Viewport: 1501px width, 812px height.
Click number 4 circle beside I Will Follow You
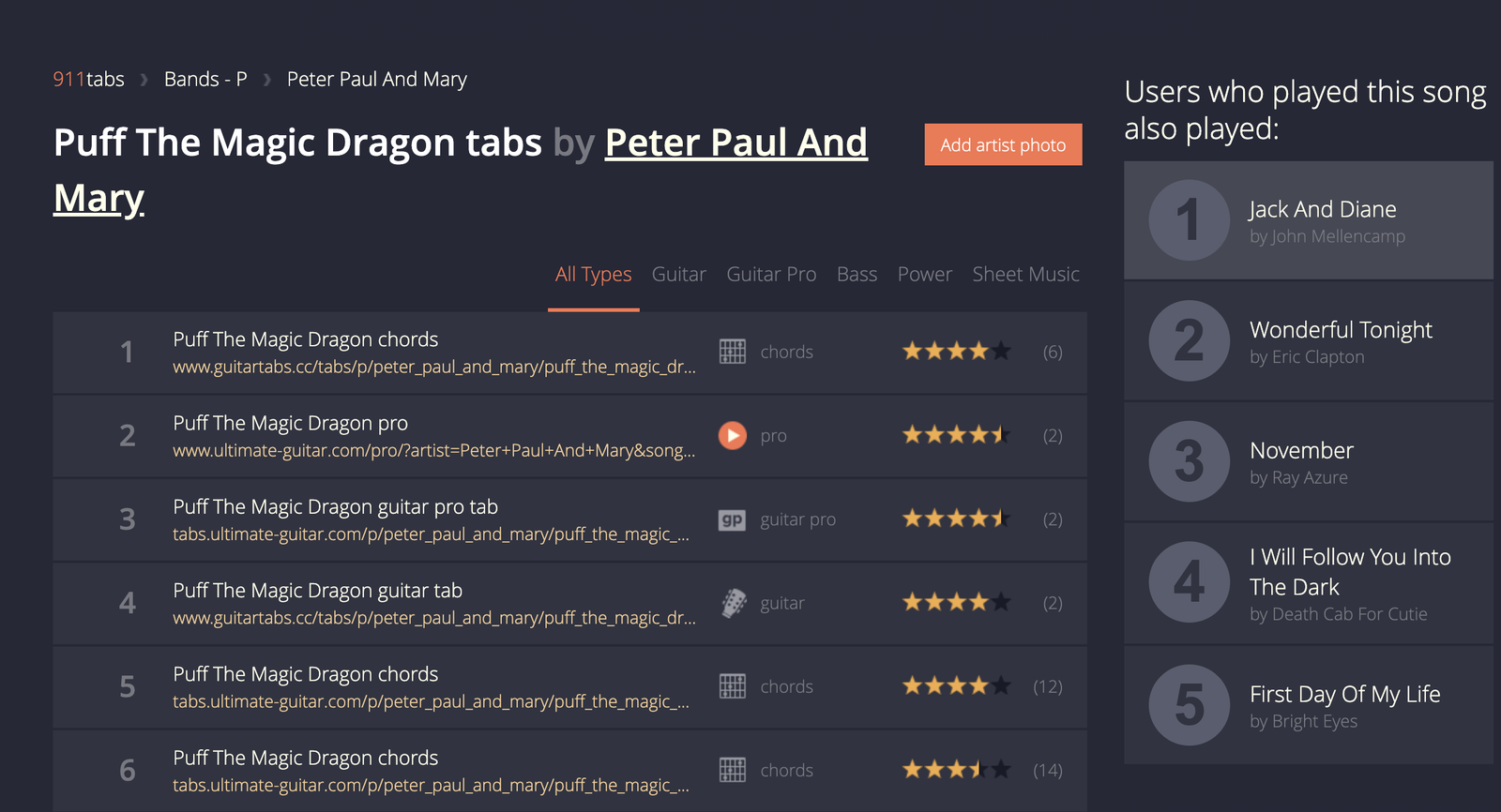pyautogui.click(x=1190, y=582)
